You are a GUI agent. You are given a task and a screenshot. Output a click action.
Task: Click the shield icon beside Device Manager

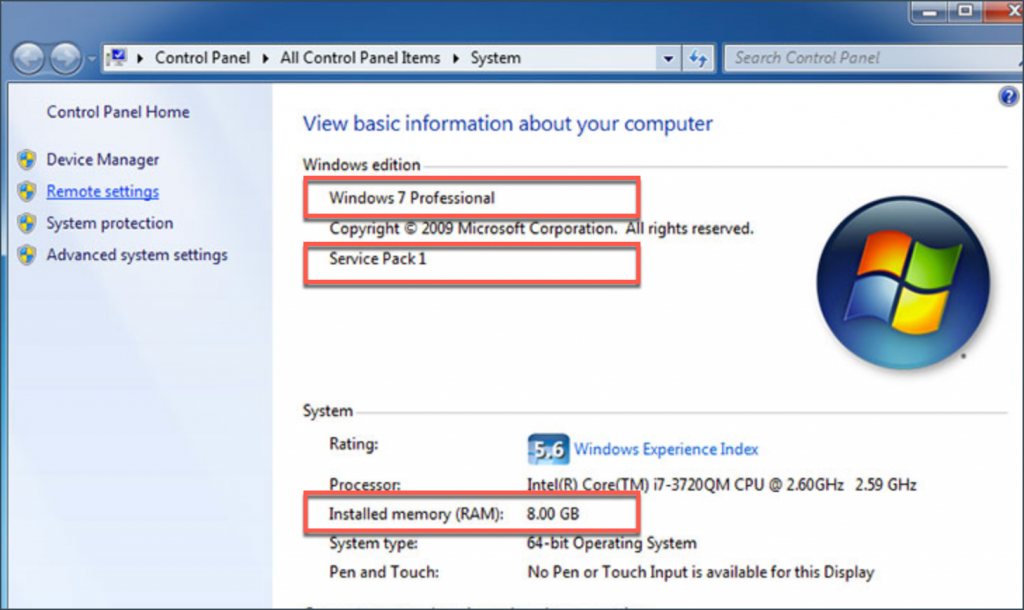point(28,159)
